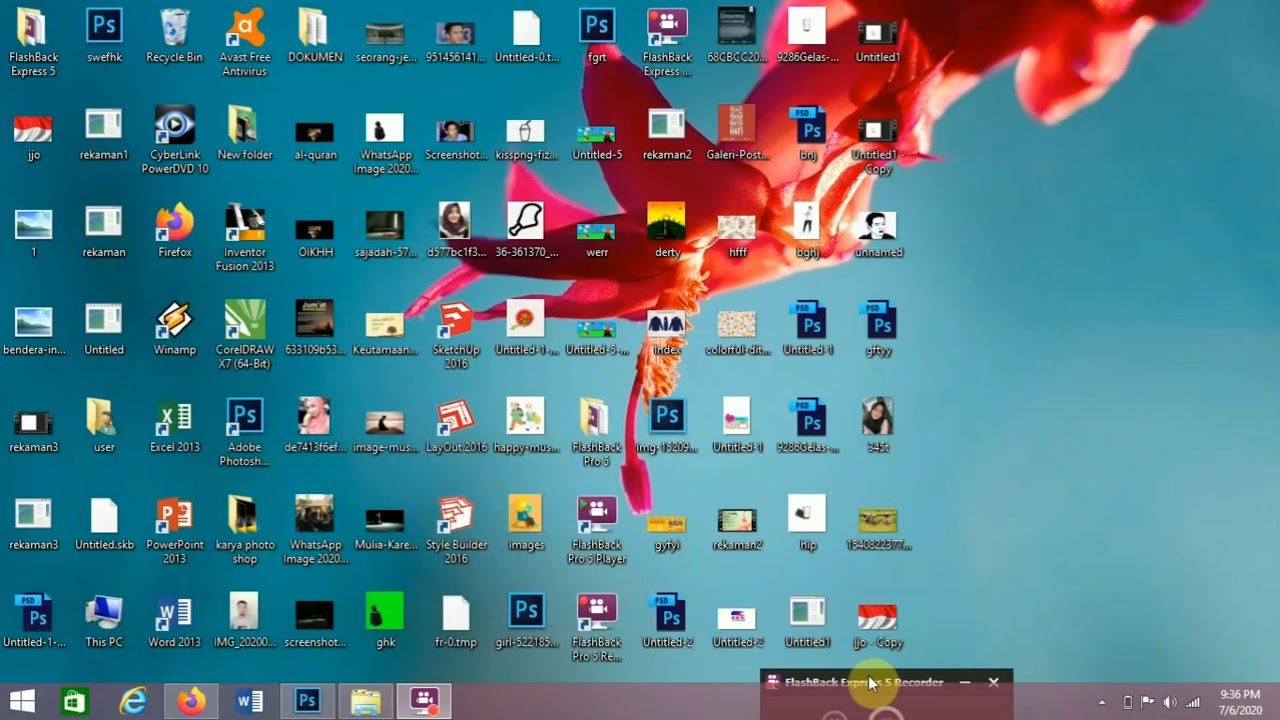Select the index clothing image
Screen dimensions: 1280x720
(x=667, y=331)
